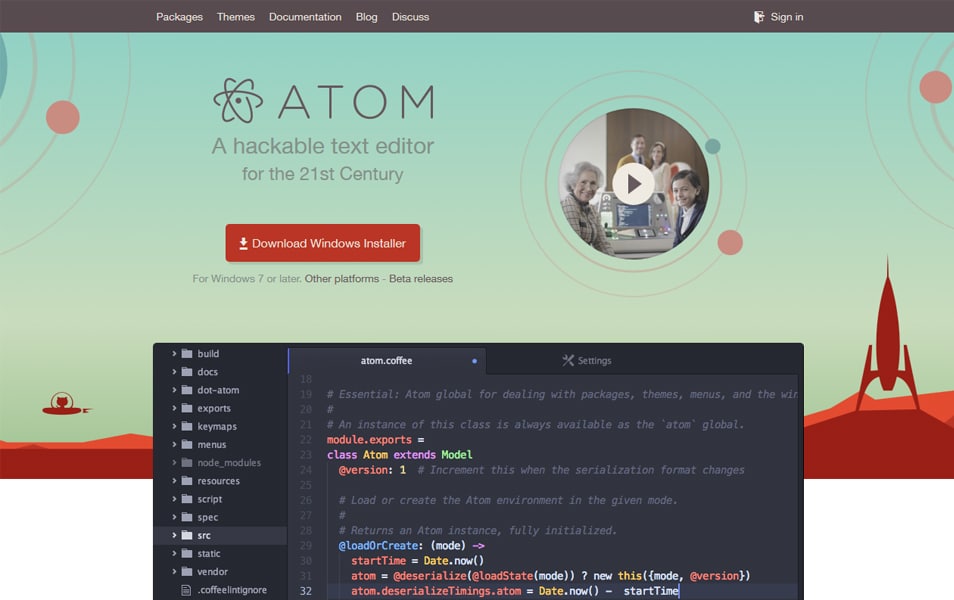The height and width of the screenshot is (600, 954).
Task: Click the static folder icon
Action: (187, 554)
